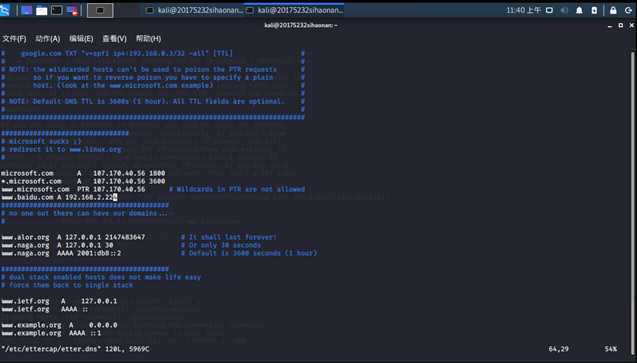The width and height of the screenshot is (637, 363).
Task: Select the workspace switcher thumbnail
Action: tap(100, 11)
